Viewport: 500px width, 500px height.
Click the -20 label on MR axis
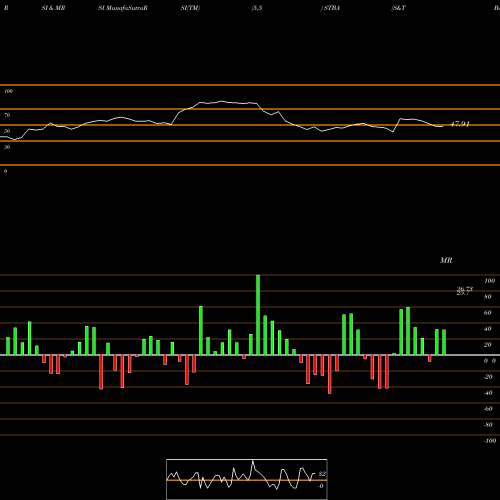(x=488, y=377)
